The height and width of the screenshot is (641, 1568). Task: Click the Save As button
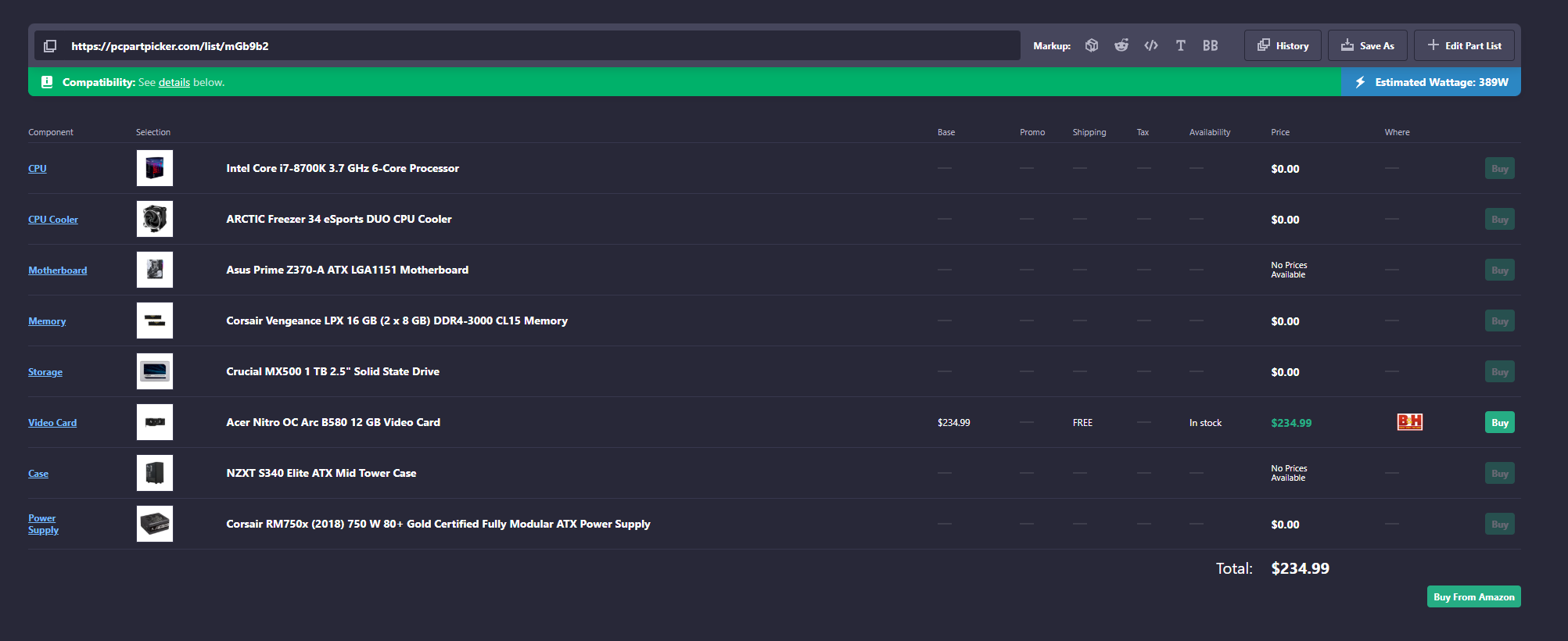[x=1367, y=45]
